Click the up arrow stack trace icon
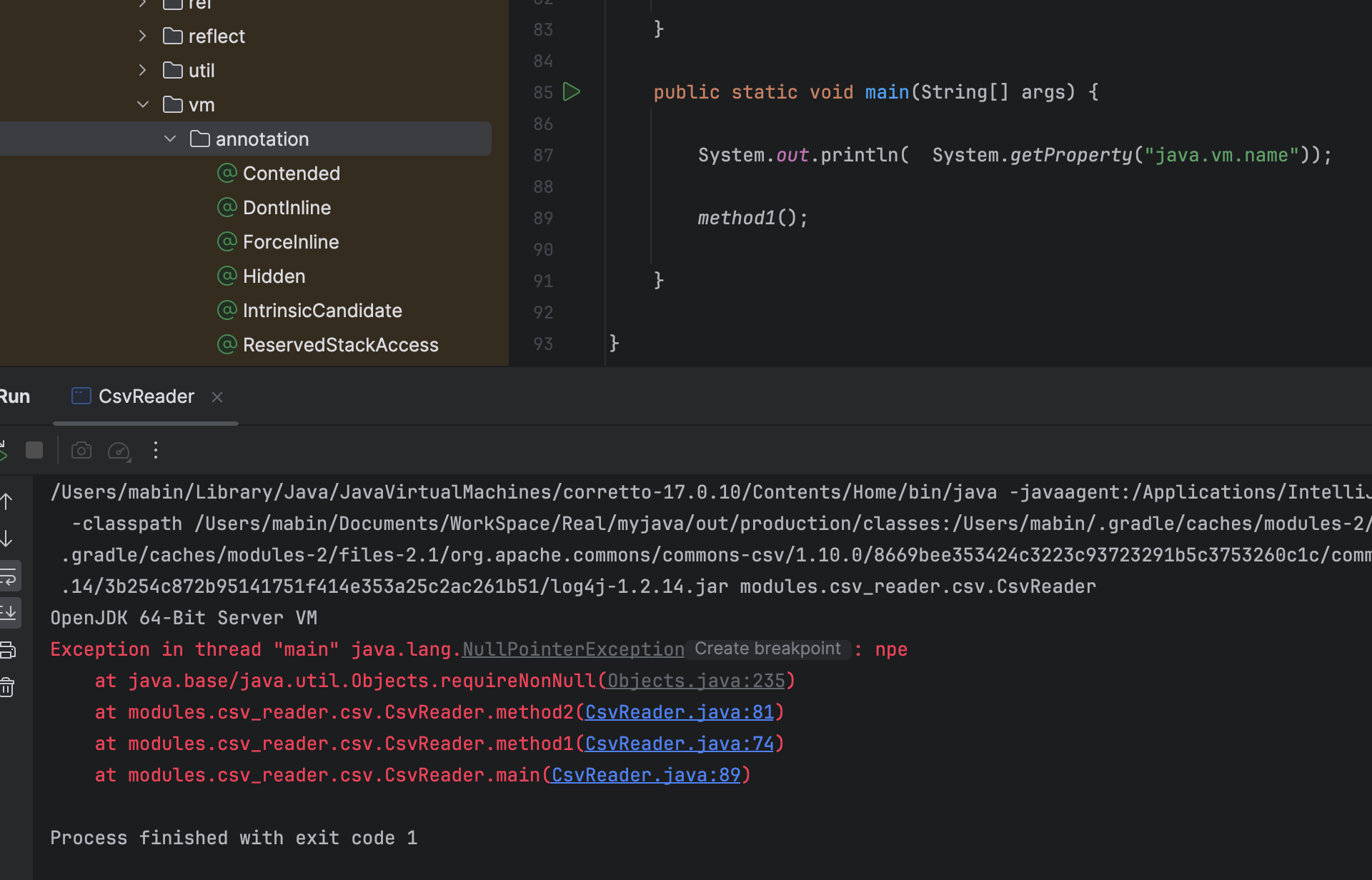The image size is (1372, 880). click(8, 501)
